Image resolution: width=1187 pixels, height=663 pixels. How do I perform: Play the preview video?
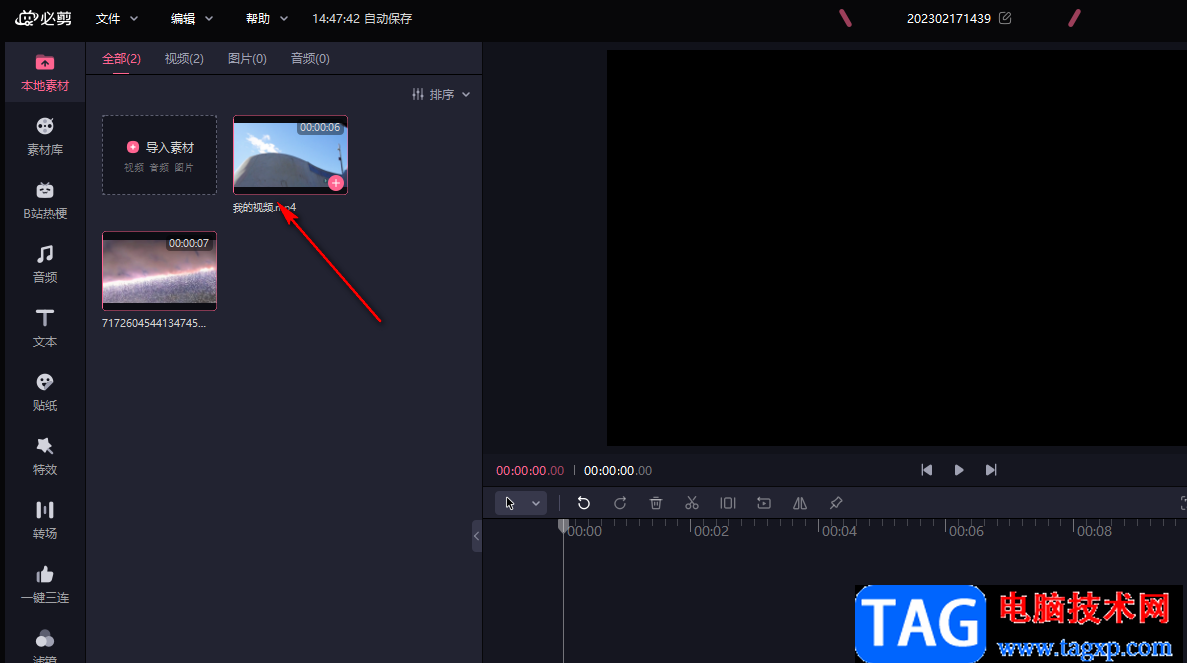(959, 470)
